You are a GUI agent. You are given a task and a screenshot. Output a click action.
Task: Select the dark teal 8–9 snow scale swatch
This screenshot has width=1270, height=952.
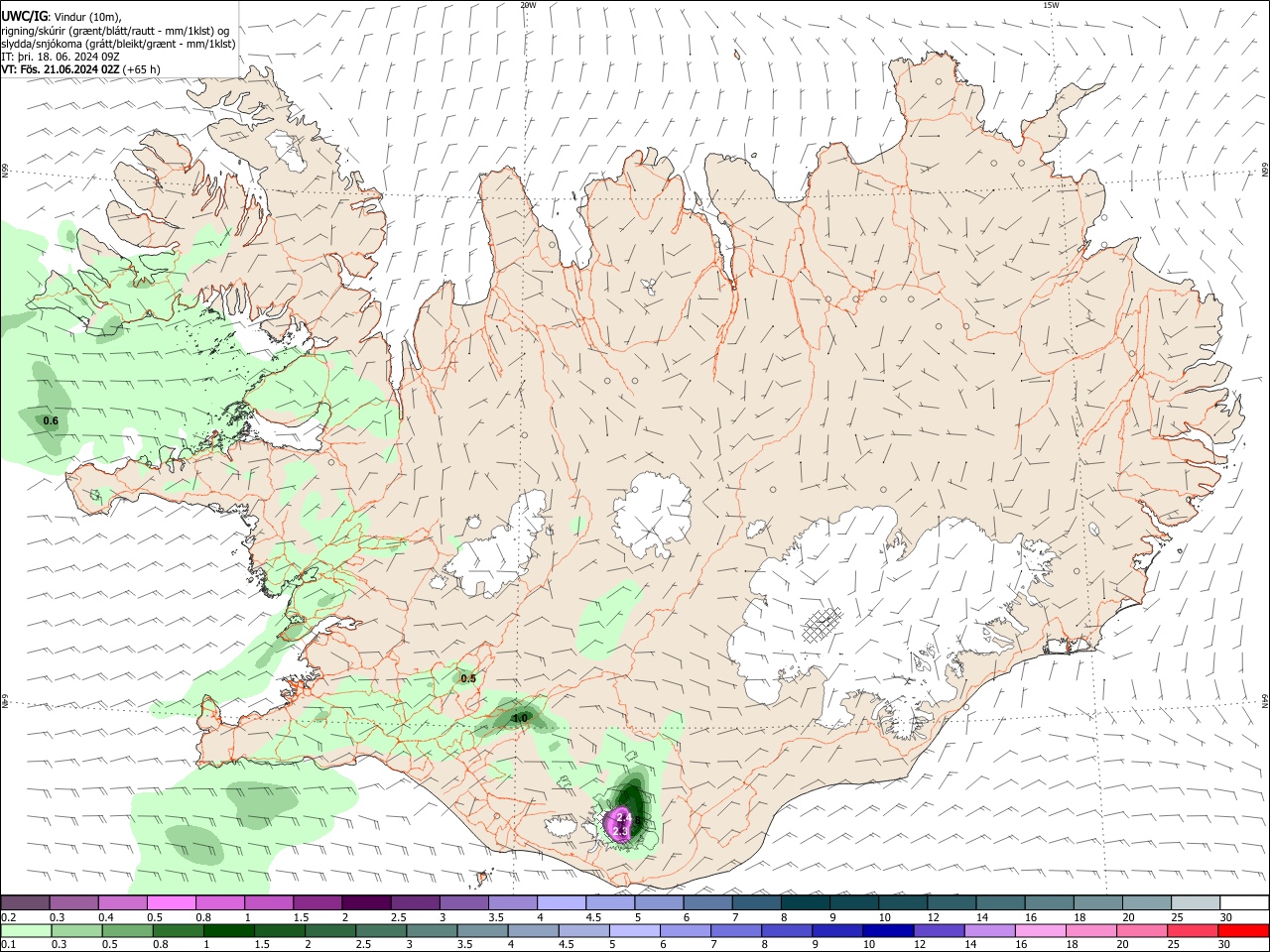click(x=805, y=903)
